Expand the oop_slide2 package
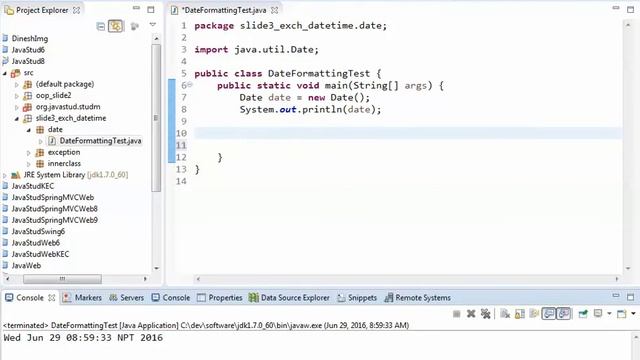 [17, 96]
